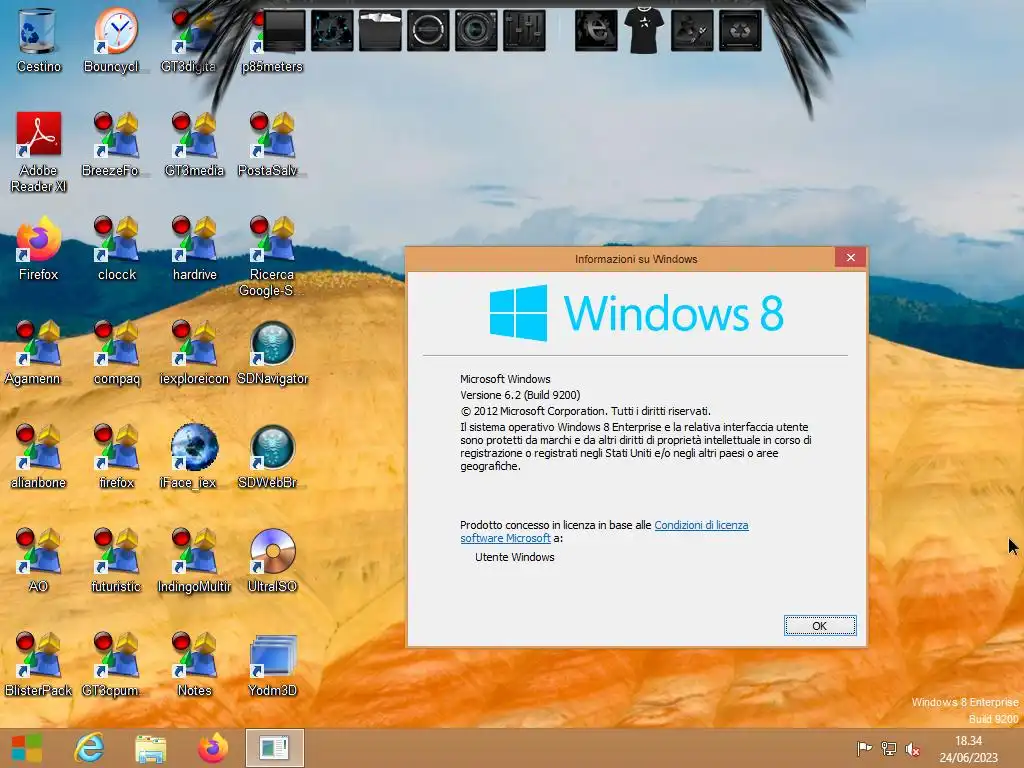1024x768 pixels.
Task: Launch the Yodm3D desktop shortcut
Action: pyautogui.click(x=272, y=664)
